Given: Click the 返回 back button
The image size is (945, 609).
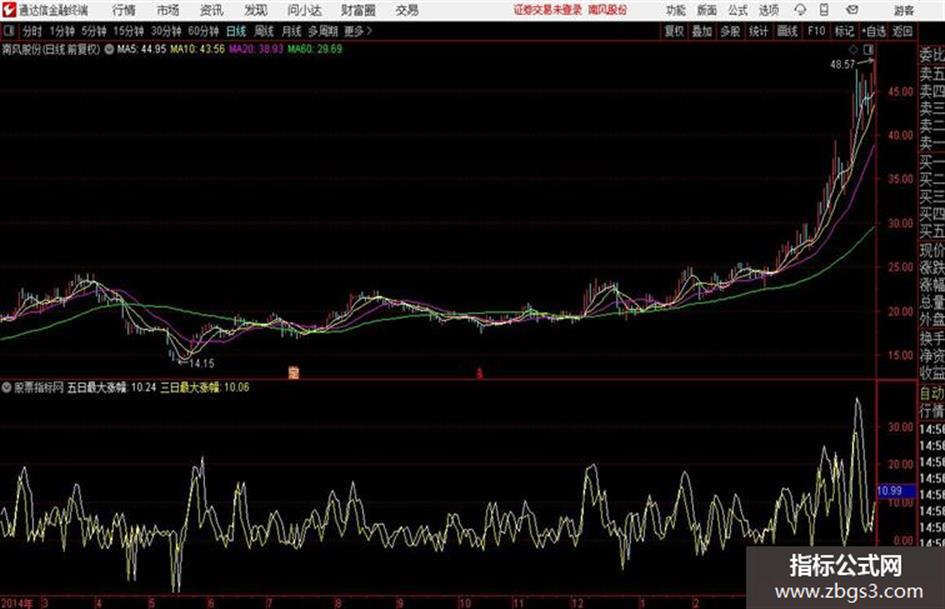Looking at the screenshot, I should point(902,31).
